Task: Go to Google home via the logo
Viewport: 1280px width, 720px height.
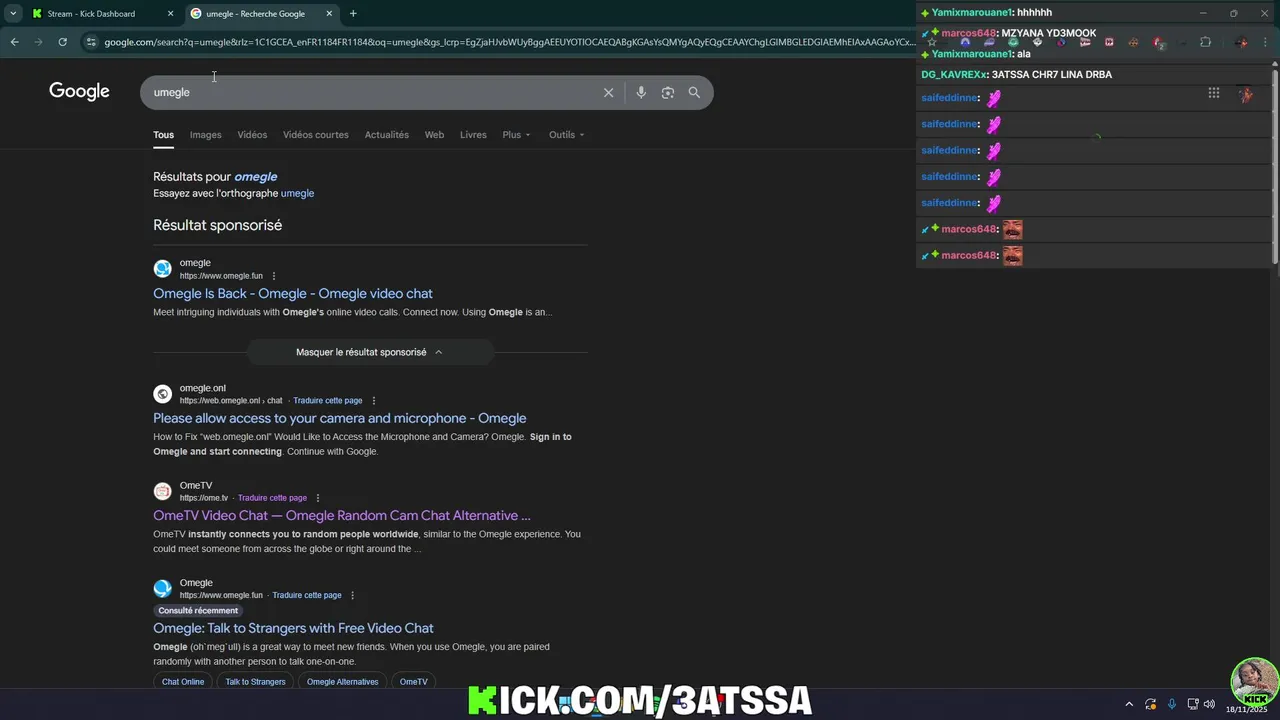Action: coord(79,91)
